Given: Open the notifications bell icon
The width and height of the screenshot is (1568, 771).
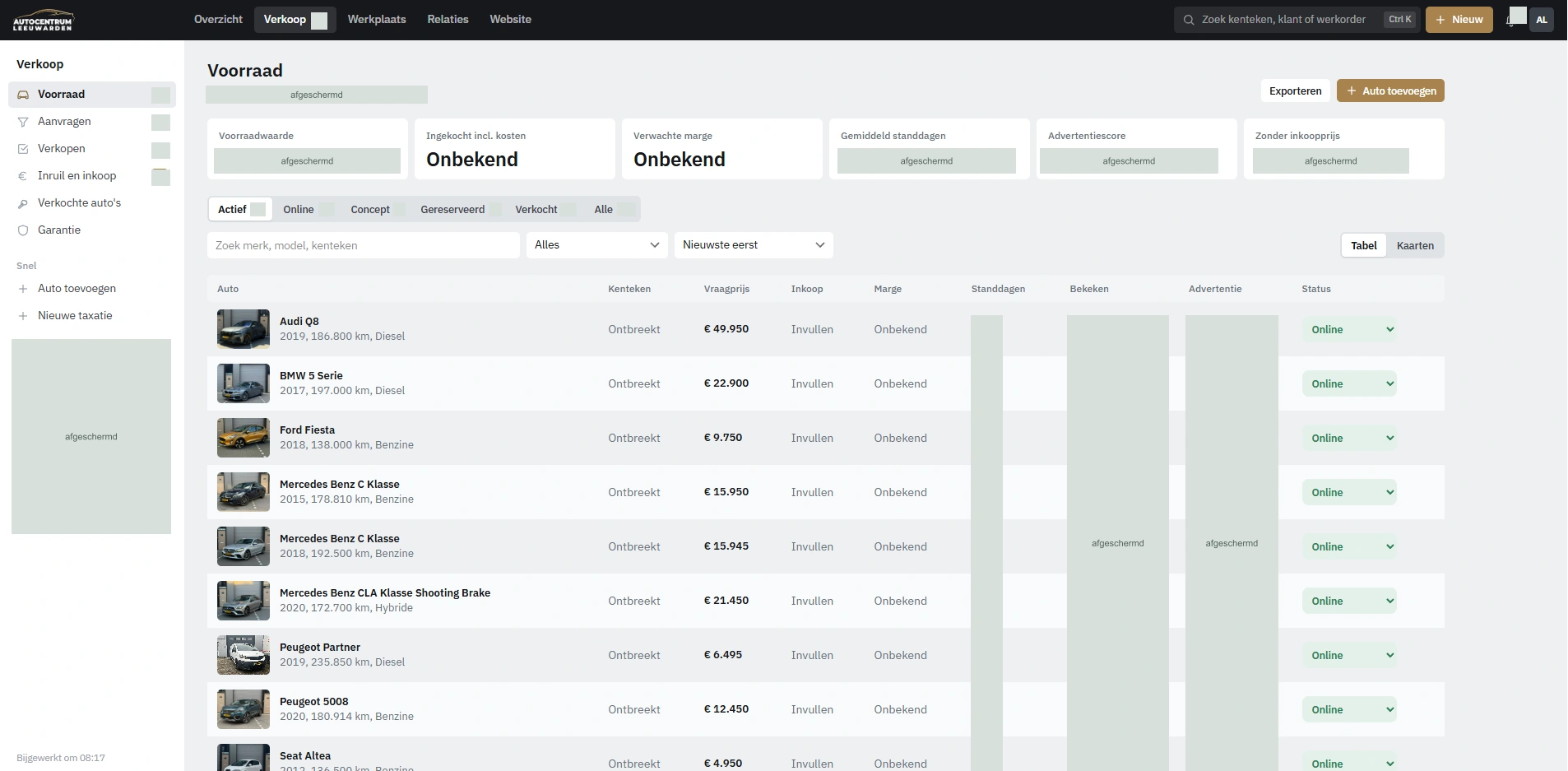Looking at the screenshot, I should [1510, 21].
